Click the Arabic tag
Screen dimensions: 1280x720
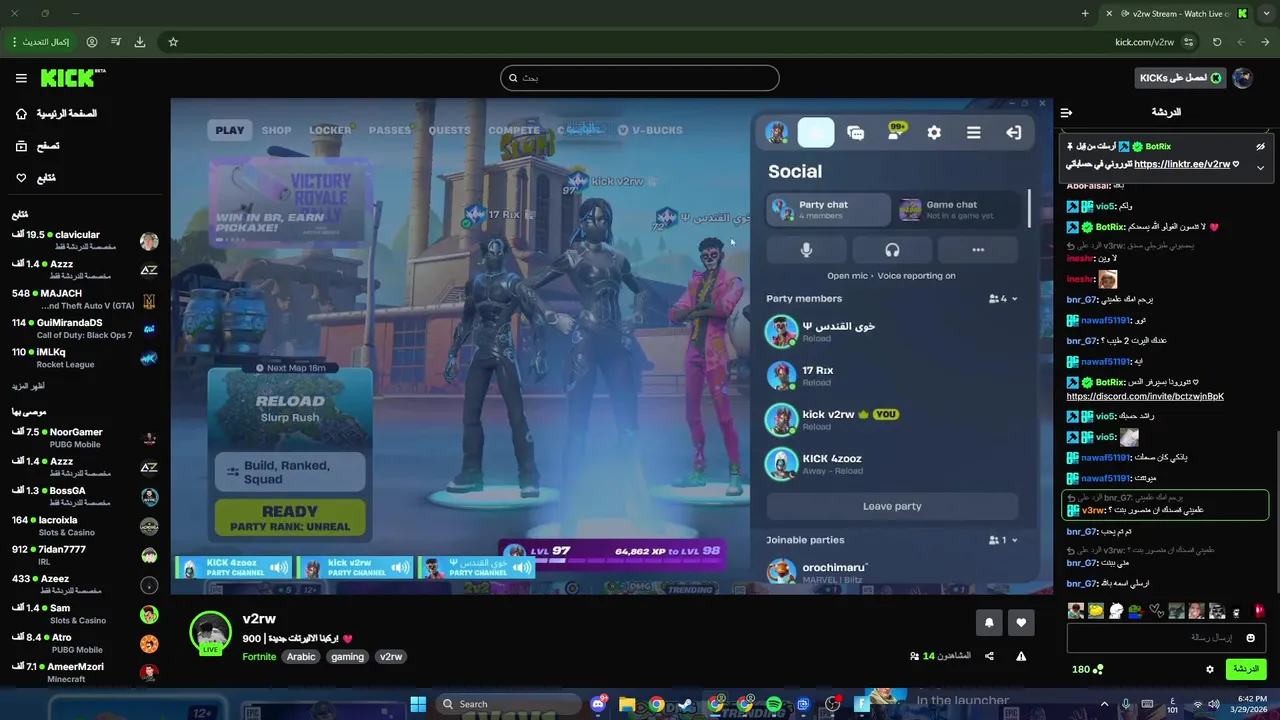coord(301,657)
